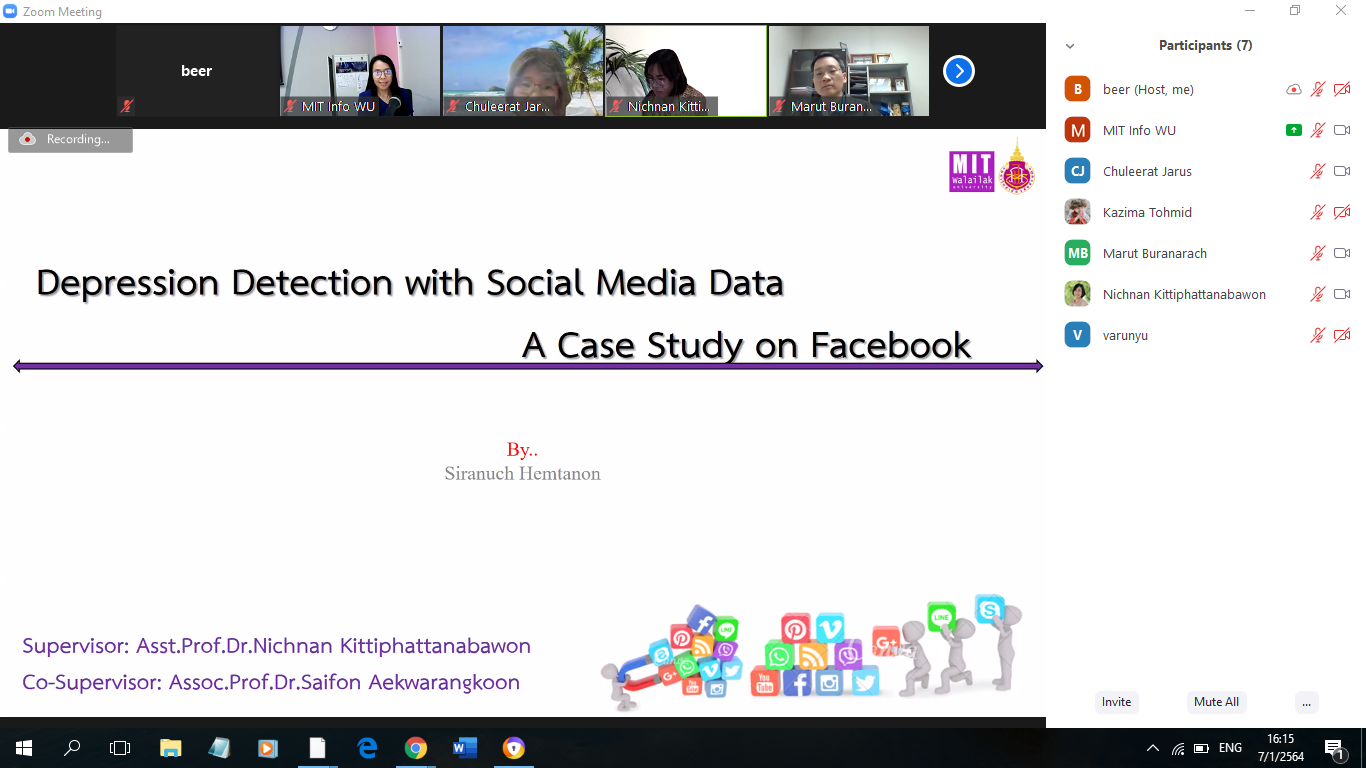Open Microsoft Word from the taskbar
This screenshot has width=1366, height=768.
pos(465,748)
